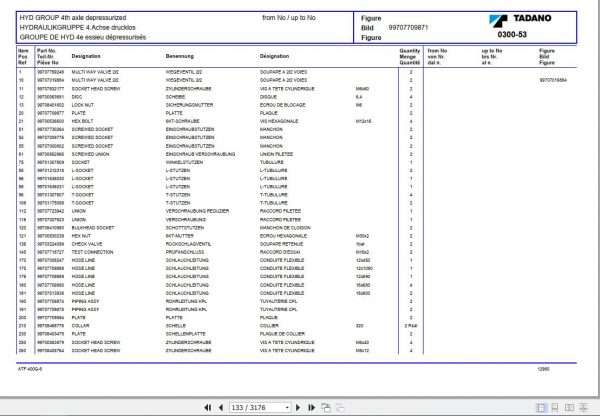Jump to the first page
This screenshot has height=416, width=600.
click(x=208, y=408)
